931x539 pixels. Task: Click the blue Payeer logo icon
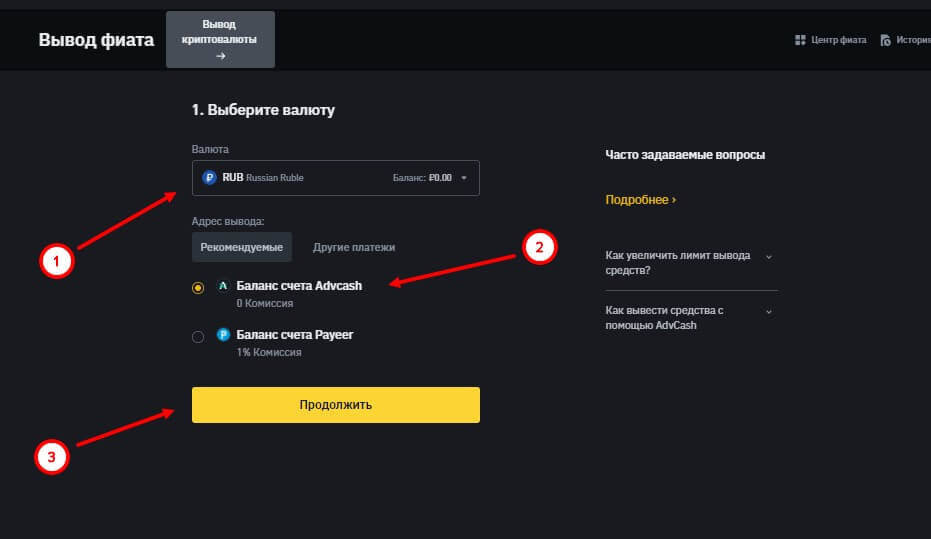(223, 335)
